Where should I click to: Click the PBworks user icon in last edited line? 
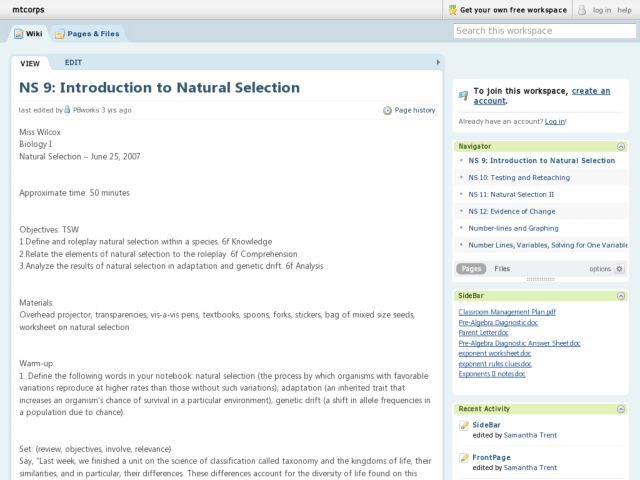point(67,110)
